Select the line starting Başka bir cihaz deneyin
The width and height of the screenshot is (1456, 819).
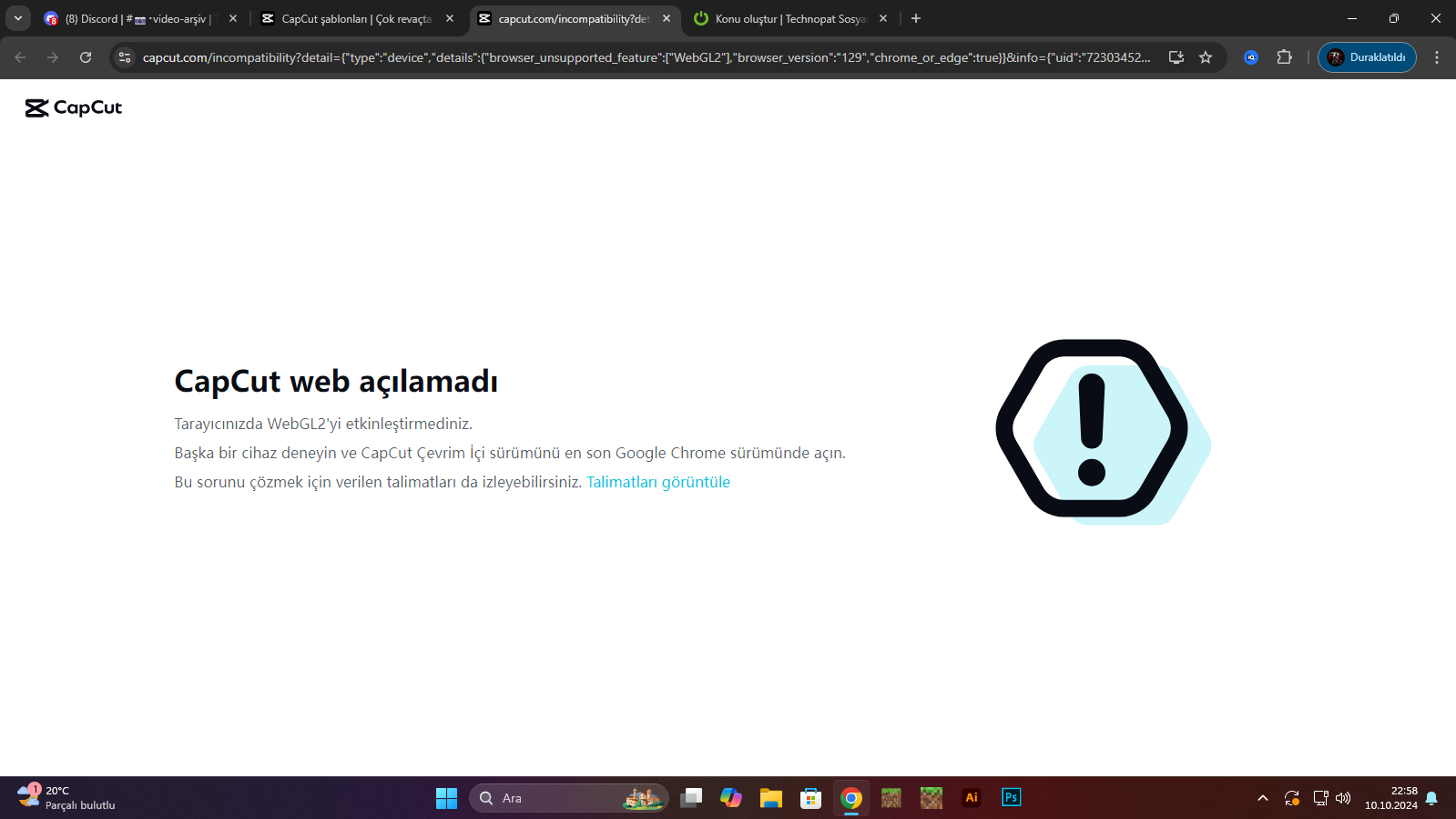coord(510,453)
